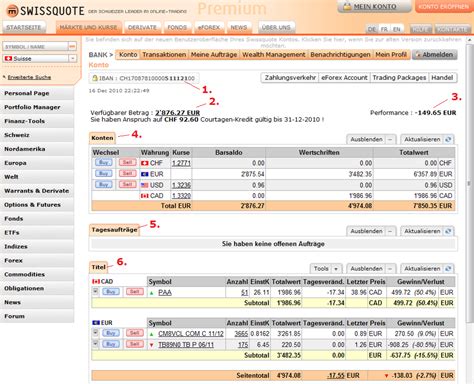This screenshot has width=474, height=384.
Task: Collapse the Tagesaufträge panel with the minus icon
Action: pos(390,231)
